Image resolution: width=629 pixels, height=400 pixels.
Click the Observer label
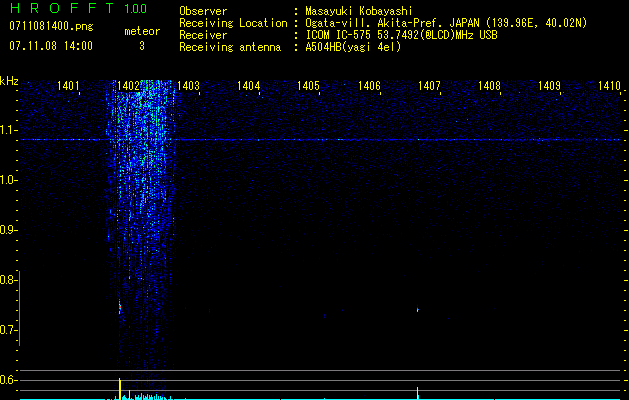pyautogui.click(x=203, y=11)
